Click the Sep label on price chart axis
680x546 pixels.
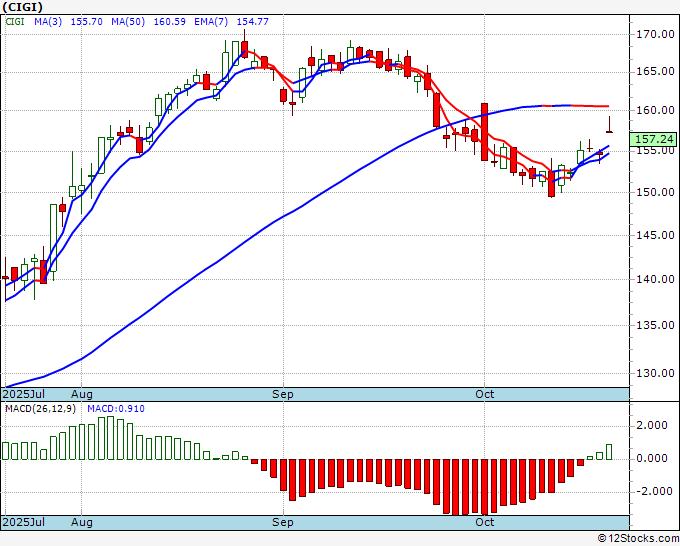tap(283, 394)
